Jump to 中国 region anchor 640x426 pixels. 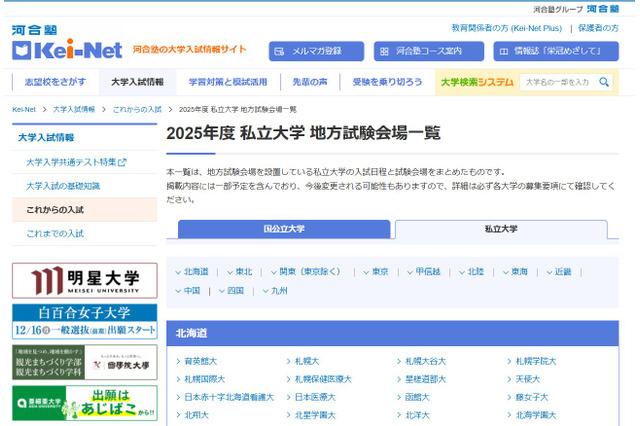click(188, 291)
